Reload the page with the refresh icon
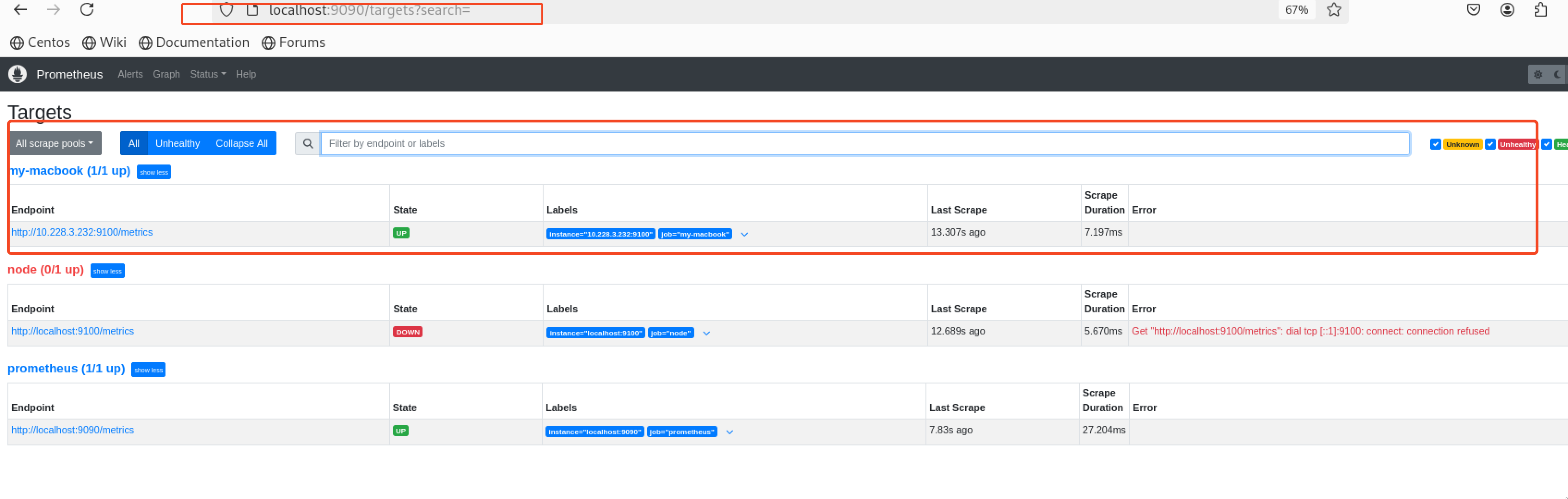The height and width of the screenshot is (499, 1568). 87,9
